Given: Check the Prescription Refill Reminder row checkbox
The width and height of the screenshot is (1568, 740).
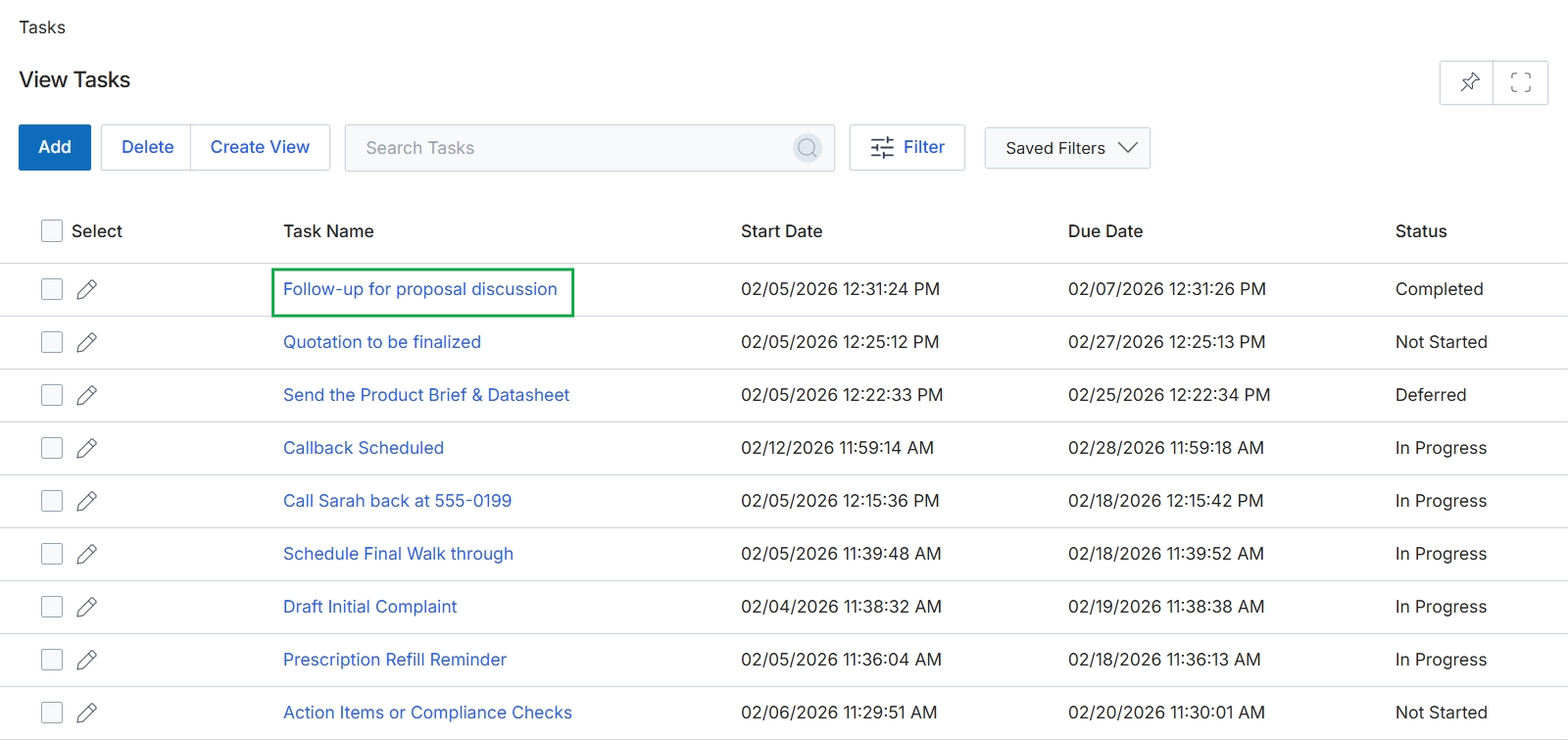Looking at the screenshot, I should 52,660.
